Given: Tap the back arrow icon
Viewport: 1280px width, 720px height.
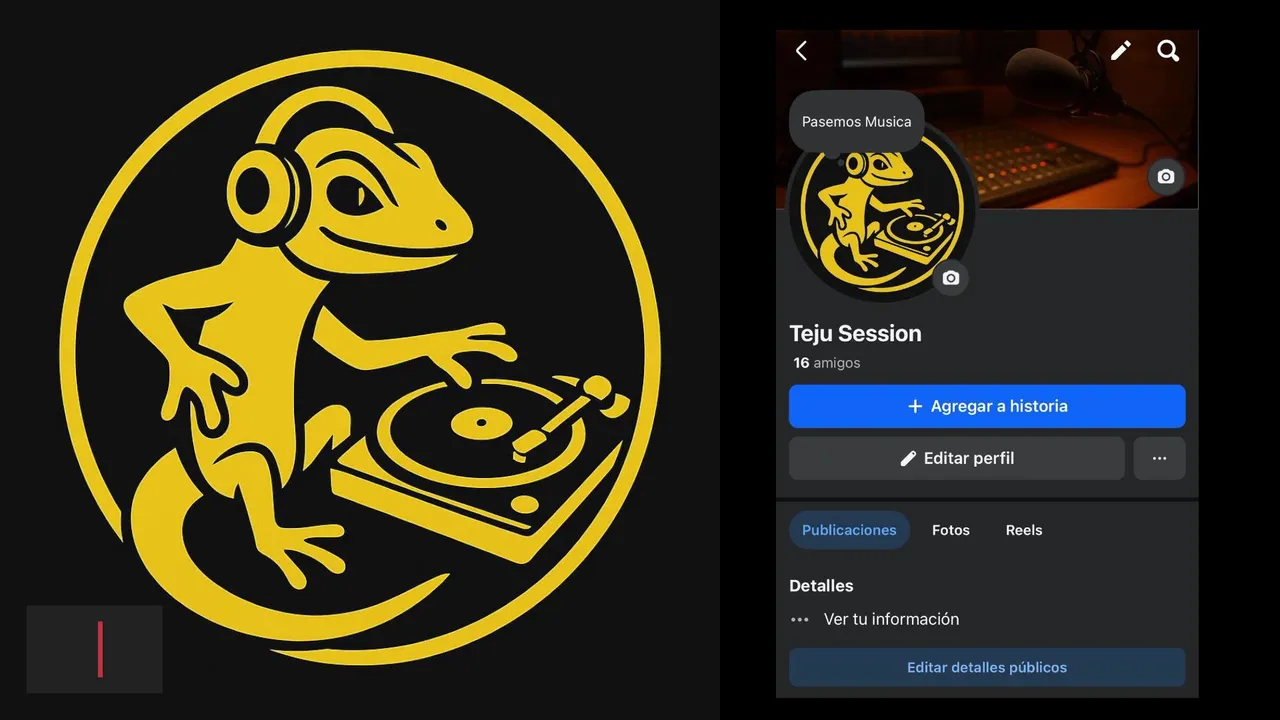Looking at the screenshot, I should pos(801,51).
